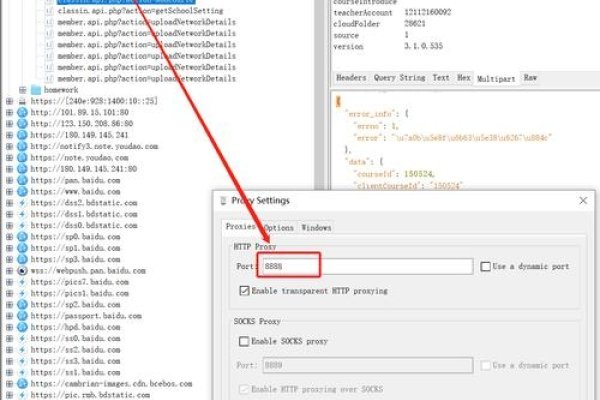Select the Raw view tab

tap(530, 77)
